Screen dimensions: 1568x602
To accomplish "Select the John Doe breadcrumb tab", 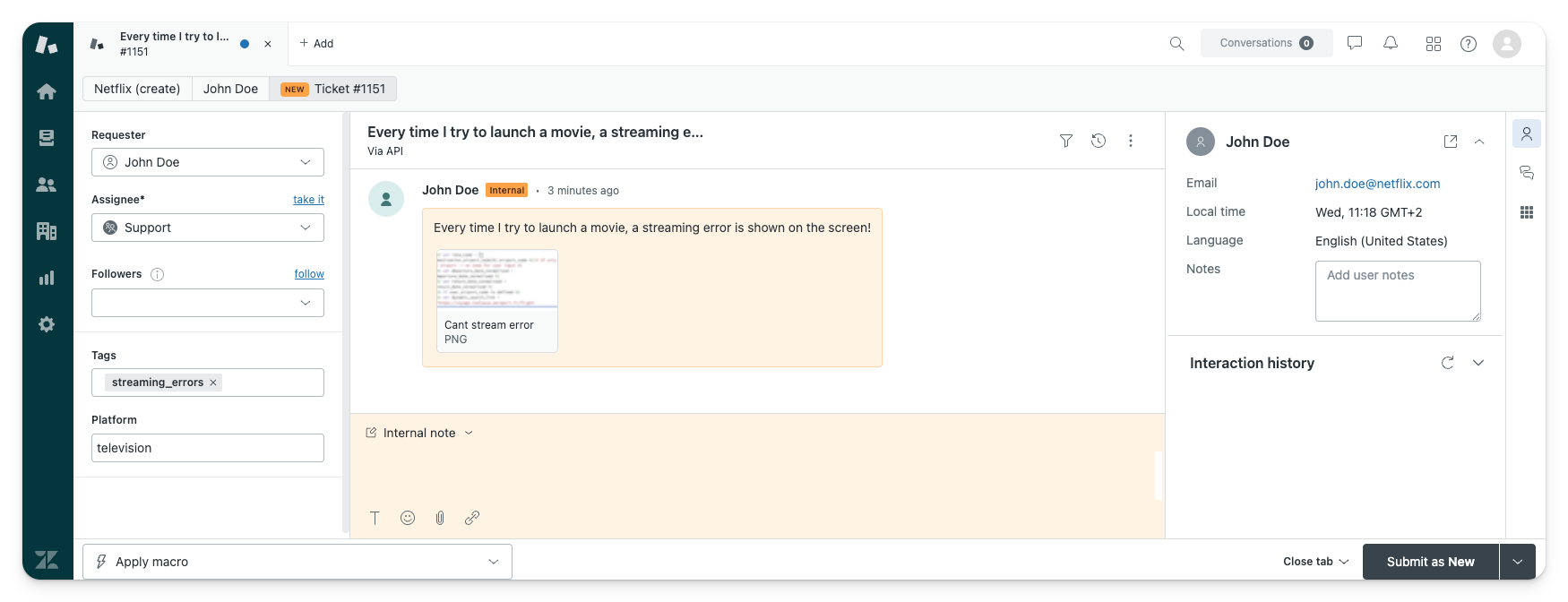I will pos(230,89).
